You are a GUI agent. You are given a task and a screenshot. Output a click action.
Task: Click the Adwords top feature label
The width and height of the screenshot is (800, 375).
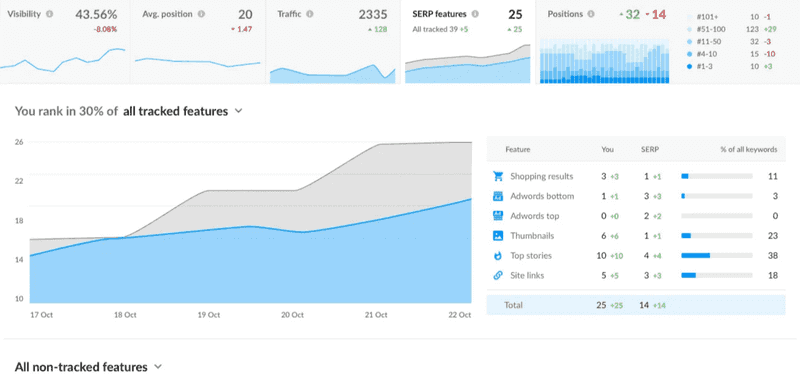(x=534, y=216)
